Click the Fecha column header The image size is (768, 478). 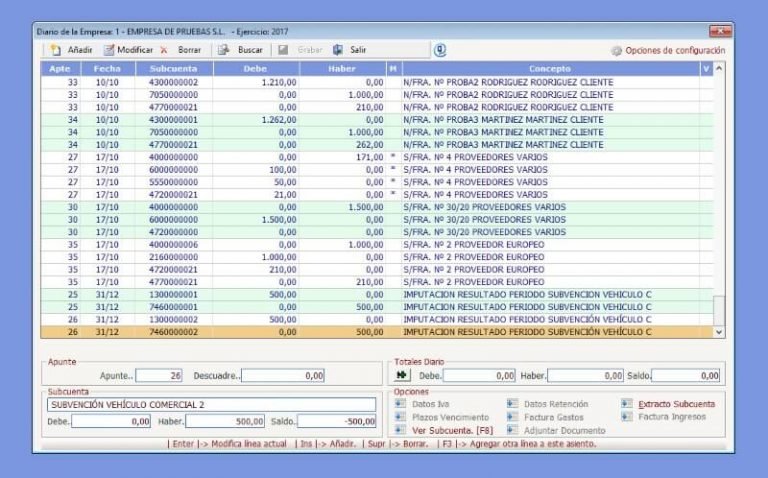coord(107,68)
